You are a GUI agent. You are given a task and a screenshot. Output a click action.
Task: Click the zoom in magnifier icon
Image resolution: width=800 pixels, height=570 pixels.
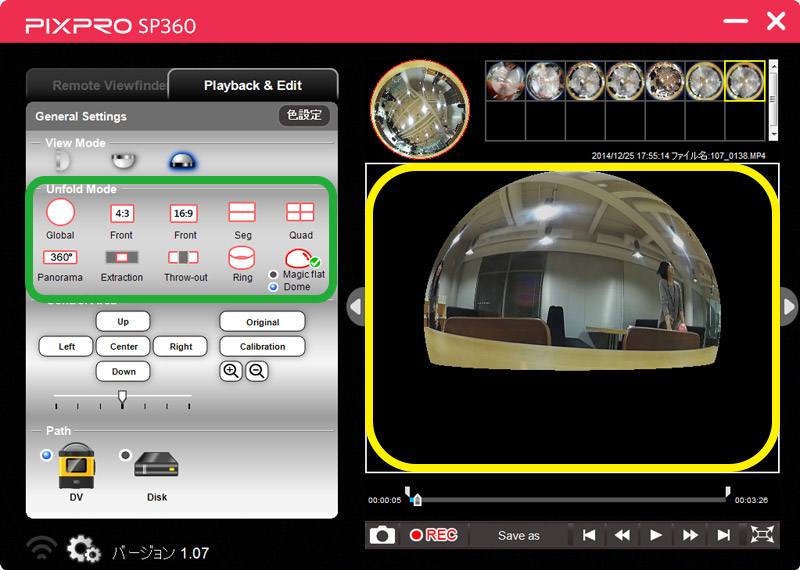(231, 371)
